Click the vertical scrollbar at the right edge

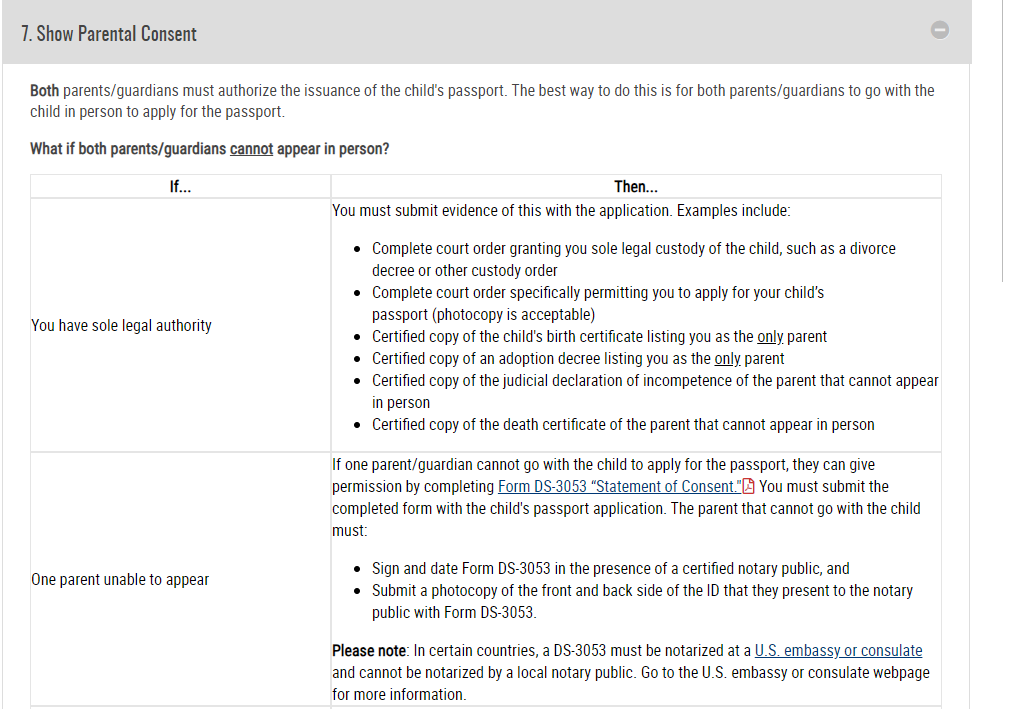1002,140
